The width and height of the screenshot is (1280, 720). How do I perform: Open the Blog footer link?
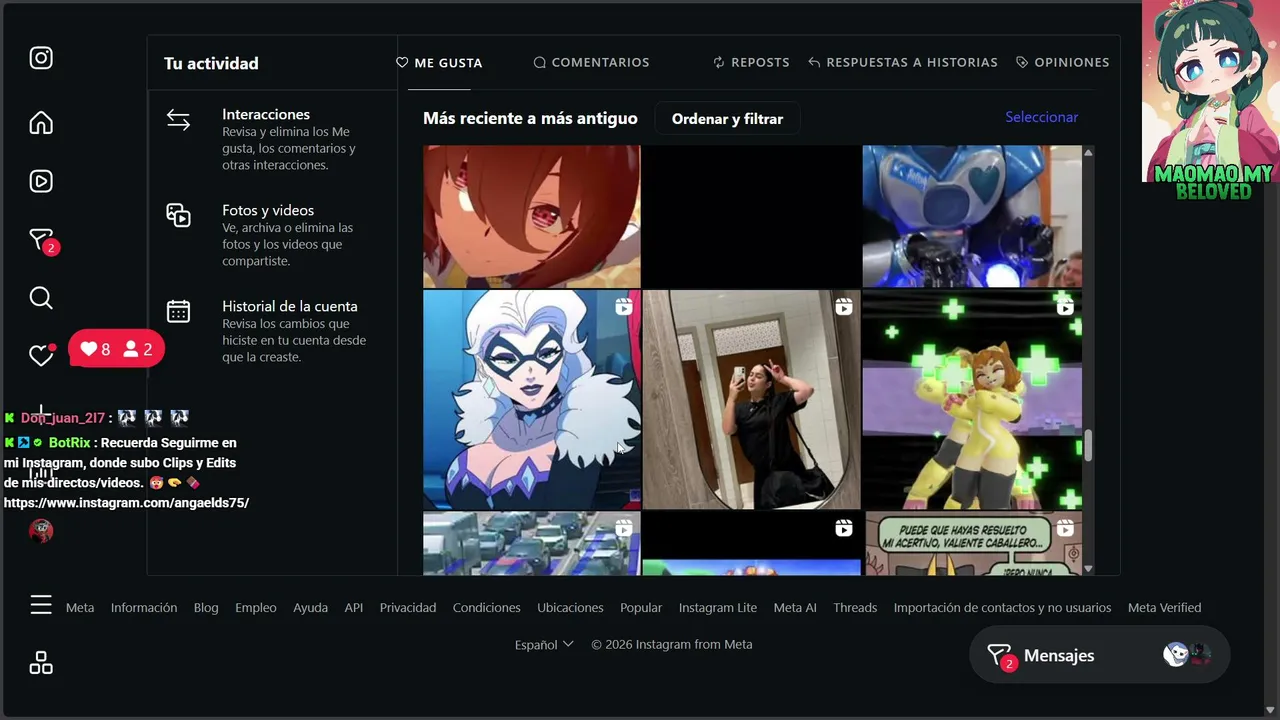(x=206, y=608)
